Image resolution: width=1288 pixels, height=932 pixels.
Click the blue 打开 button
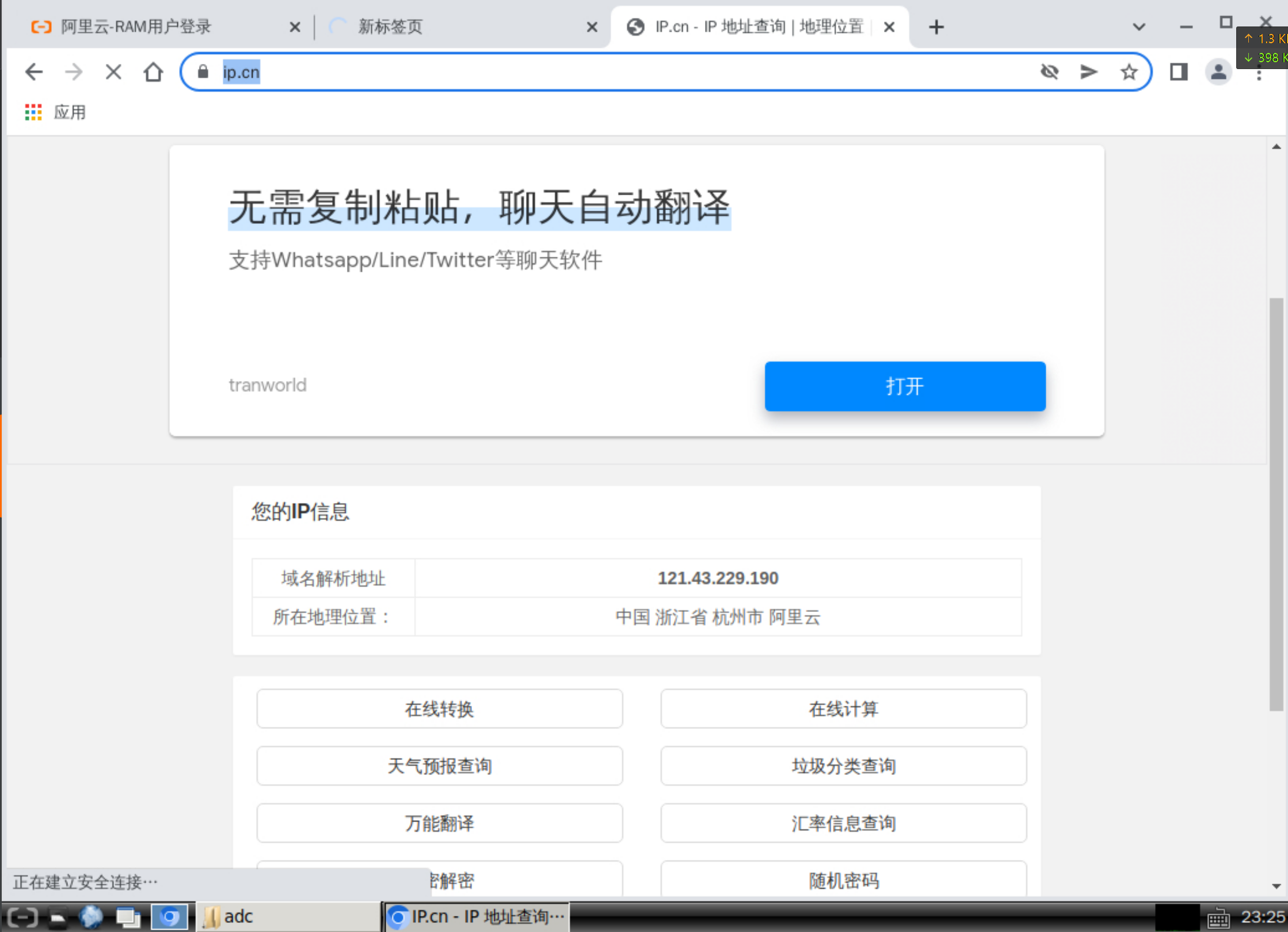tap(905, 386)
